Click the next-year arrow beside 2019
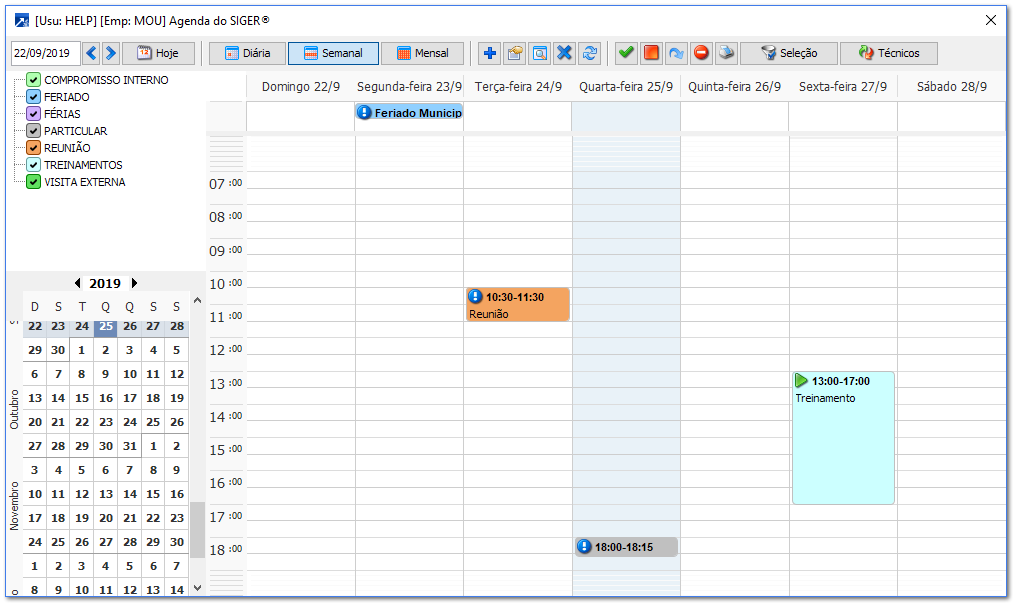Screen dimensions: 1030x613 coord(133,283)
